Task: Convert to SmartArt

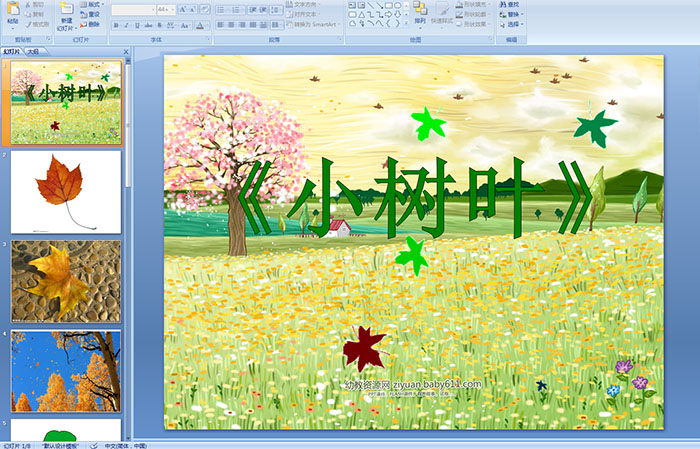Action: pos(313,24)
